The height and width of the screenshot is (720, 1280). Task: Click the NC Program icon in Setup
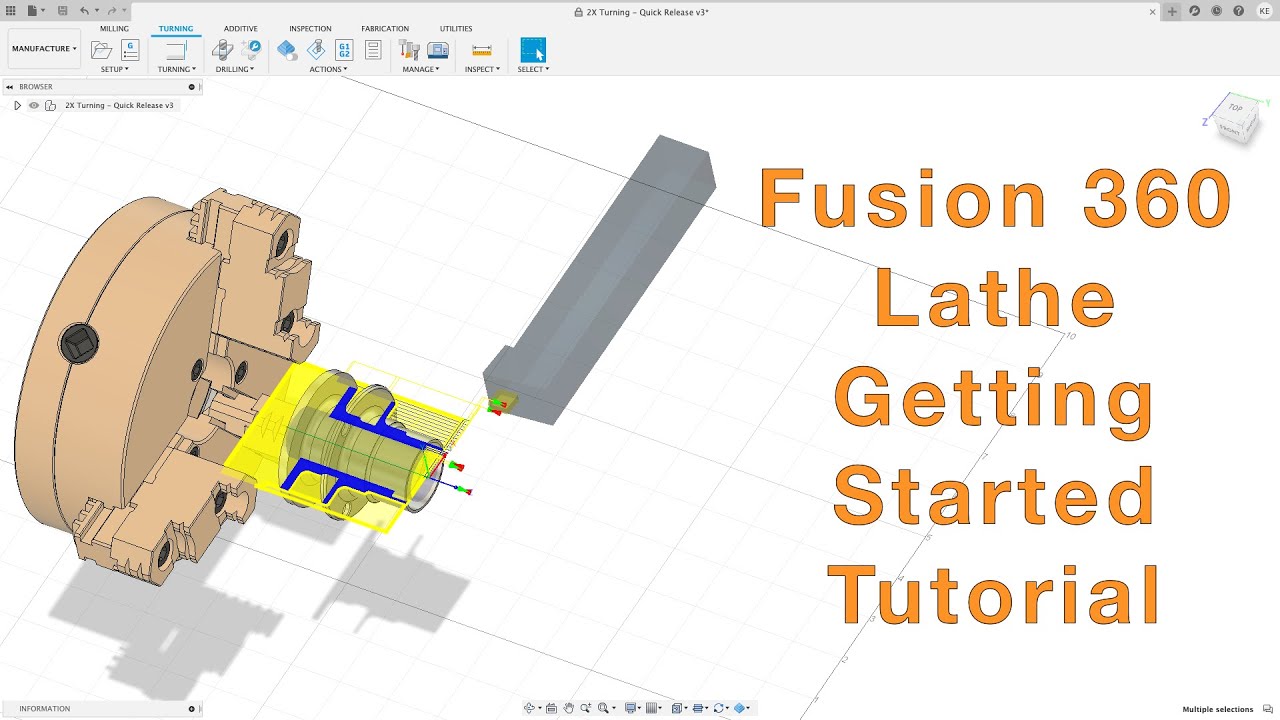[130, 50]
